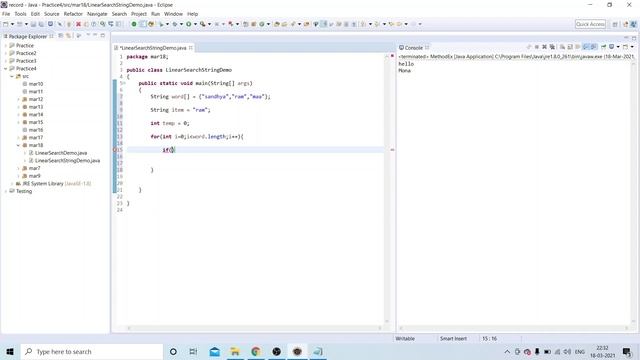640x360 pixels.
Task: Open Run button dropdown arrow
Action: coord(195,24)
